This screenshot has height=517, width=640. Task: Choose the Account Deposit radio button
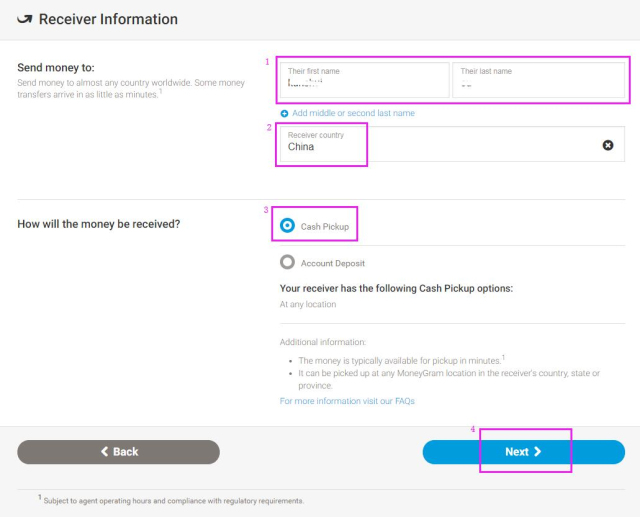(x=288, y=262)
